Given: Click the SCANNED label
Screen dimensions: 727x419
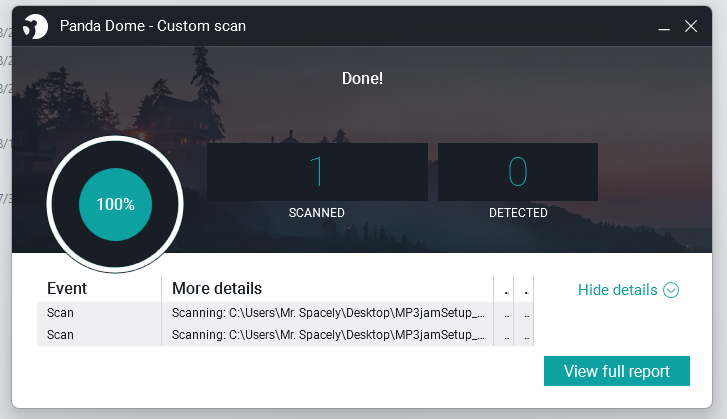Looking at the screenshot, I should [317, 213].
